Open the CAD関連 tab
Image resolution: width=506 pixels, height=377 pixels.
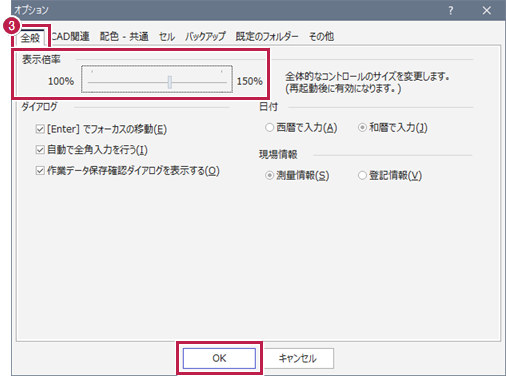[70, 36]
